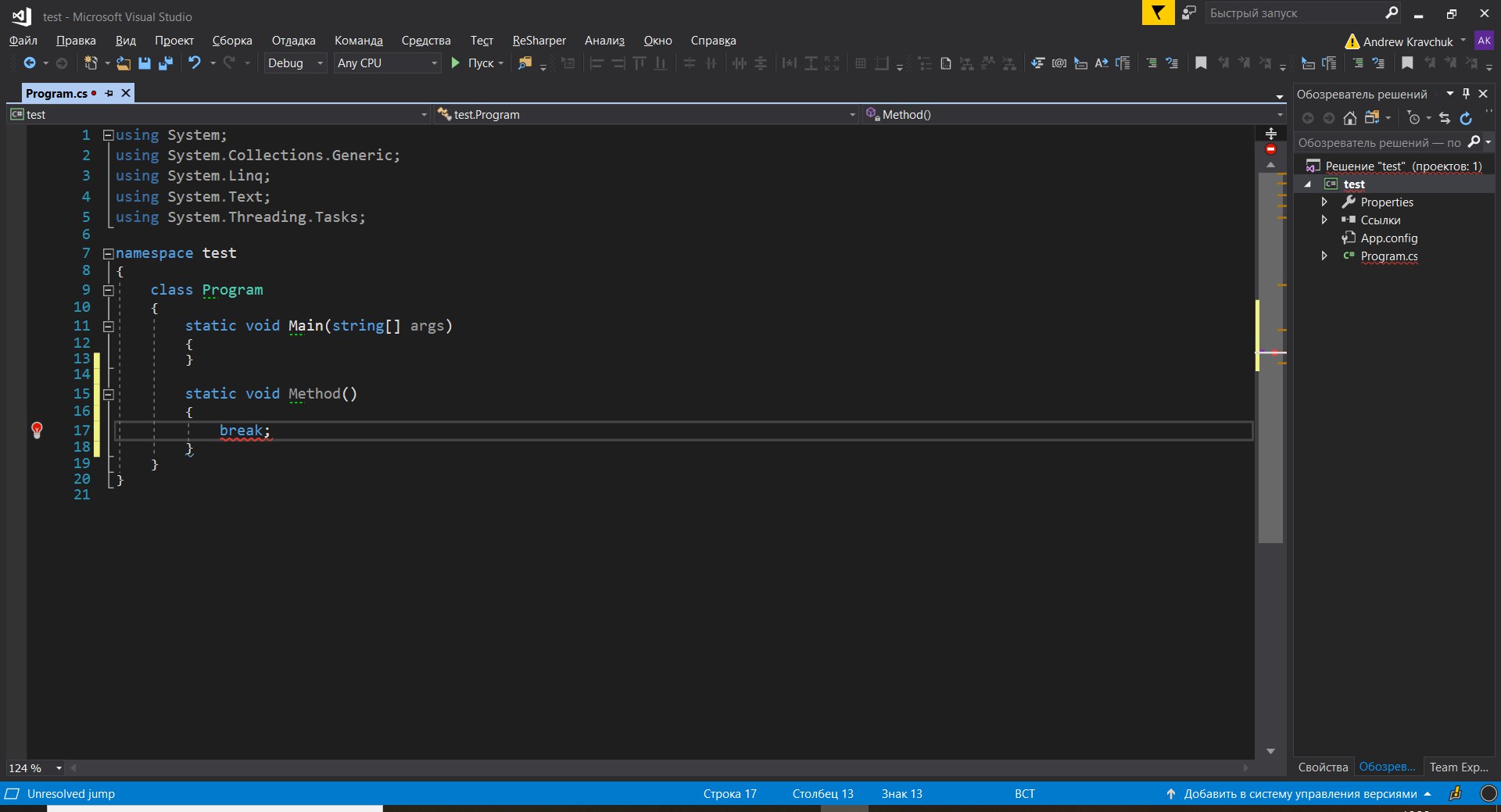Click the yellow notifications filter flag icon
The width and height of the screenshot is (1501, 812).
pyautogui.click(x=1158, y=13)
